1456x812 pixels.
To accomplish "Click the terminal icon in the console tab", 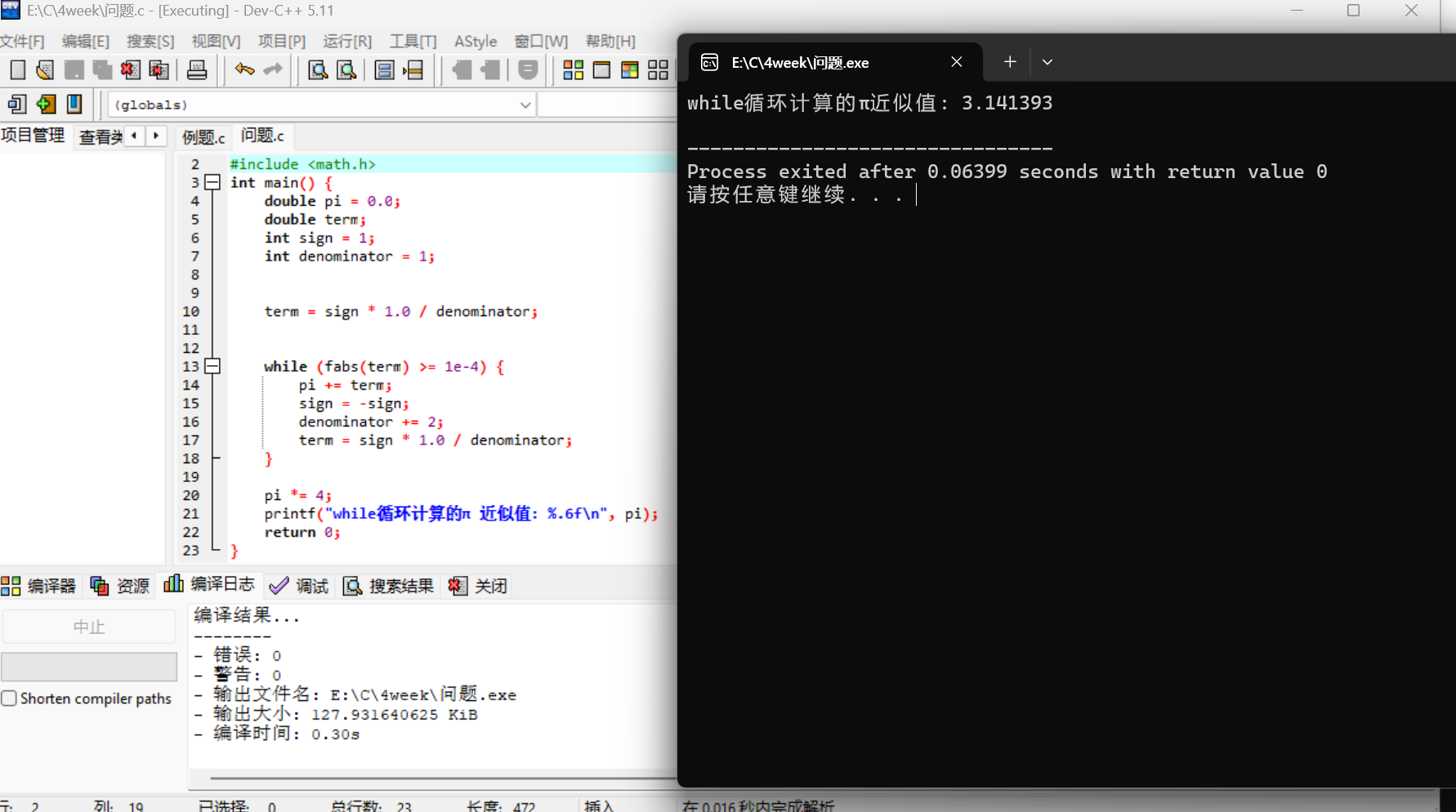I will point(710,63).
